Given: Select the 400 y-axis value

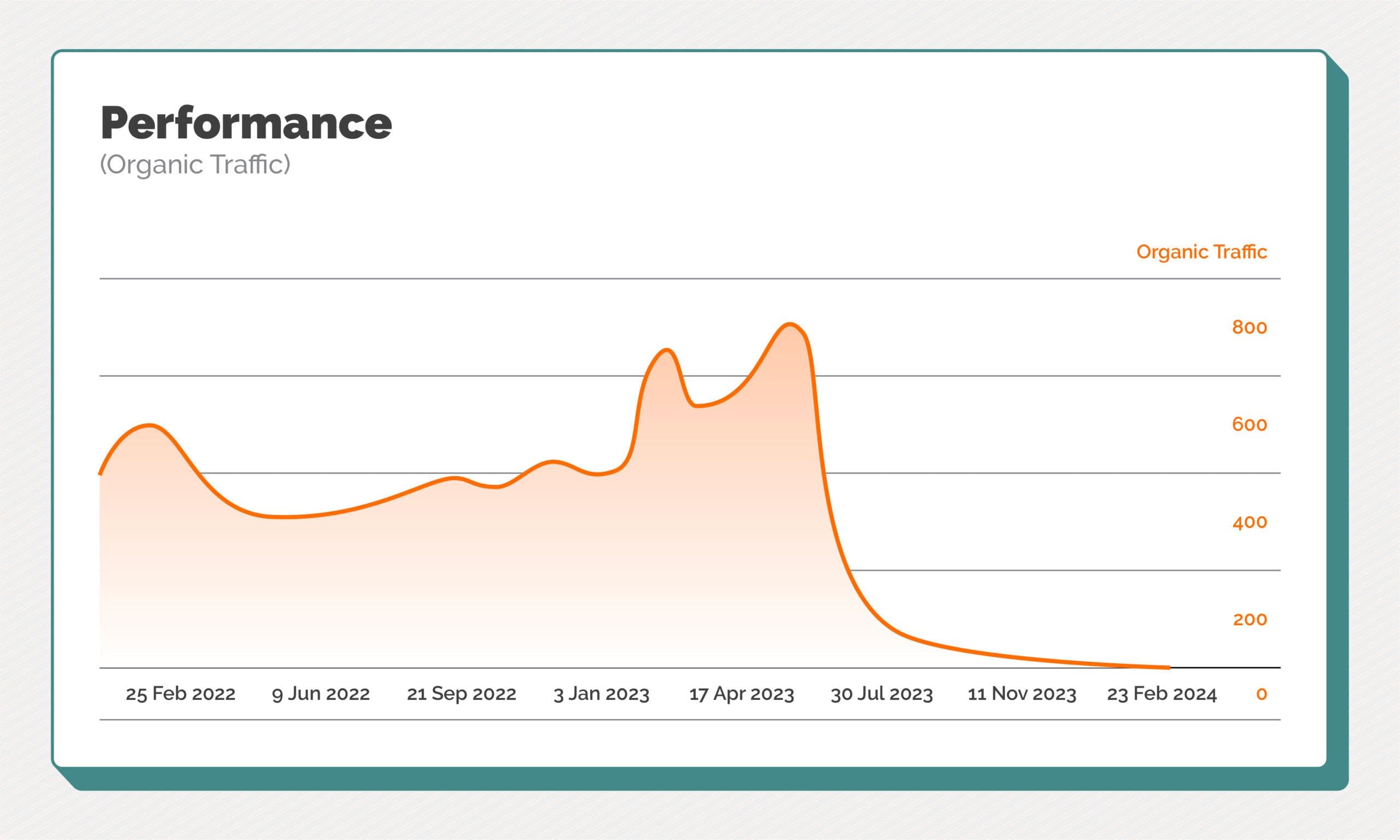Looking at the screenshot, I should [x=1250, y=522].
